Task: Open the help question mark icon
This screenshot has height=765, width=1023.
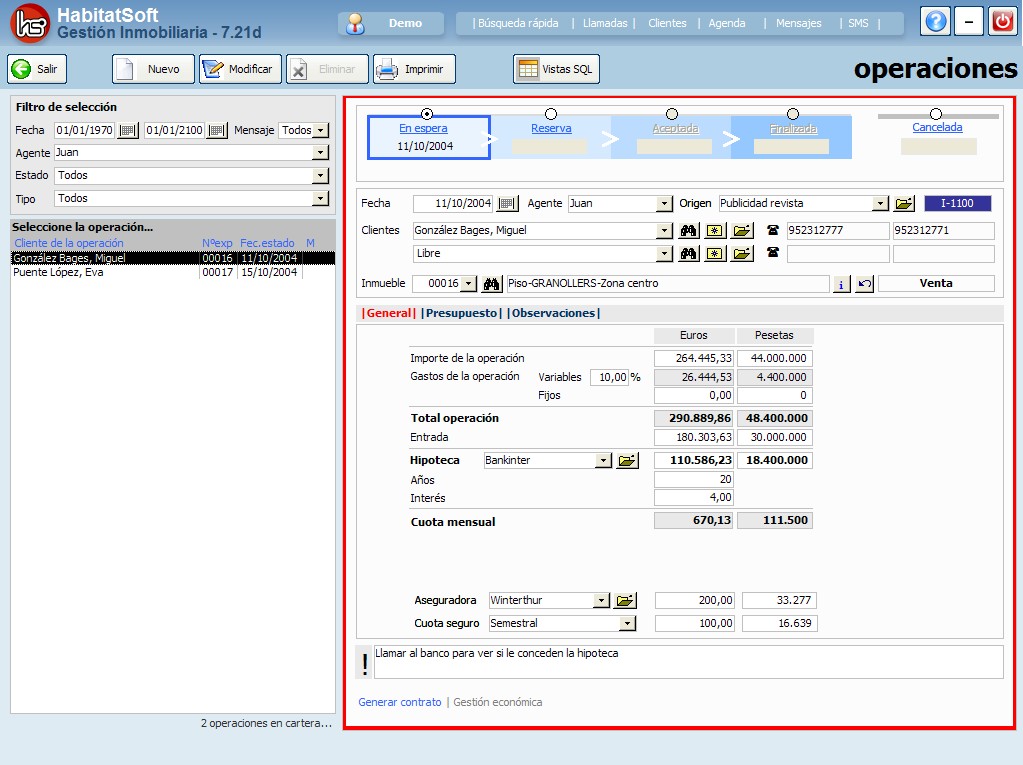Action: pyautogui.click(x=935, y=22)
